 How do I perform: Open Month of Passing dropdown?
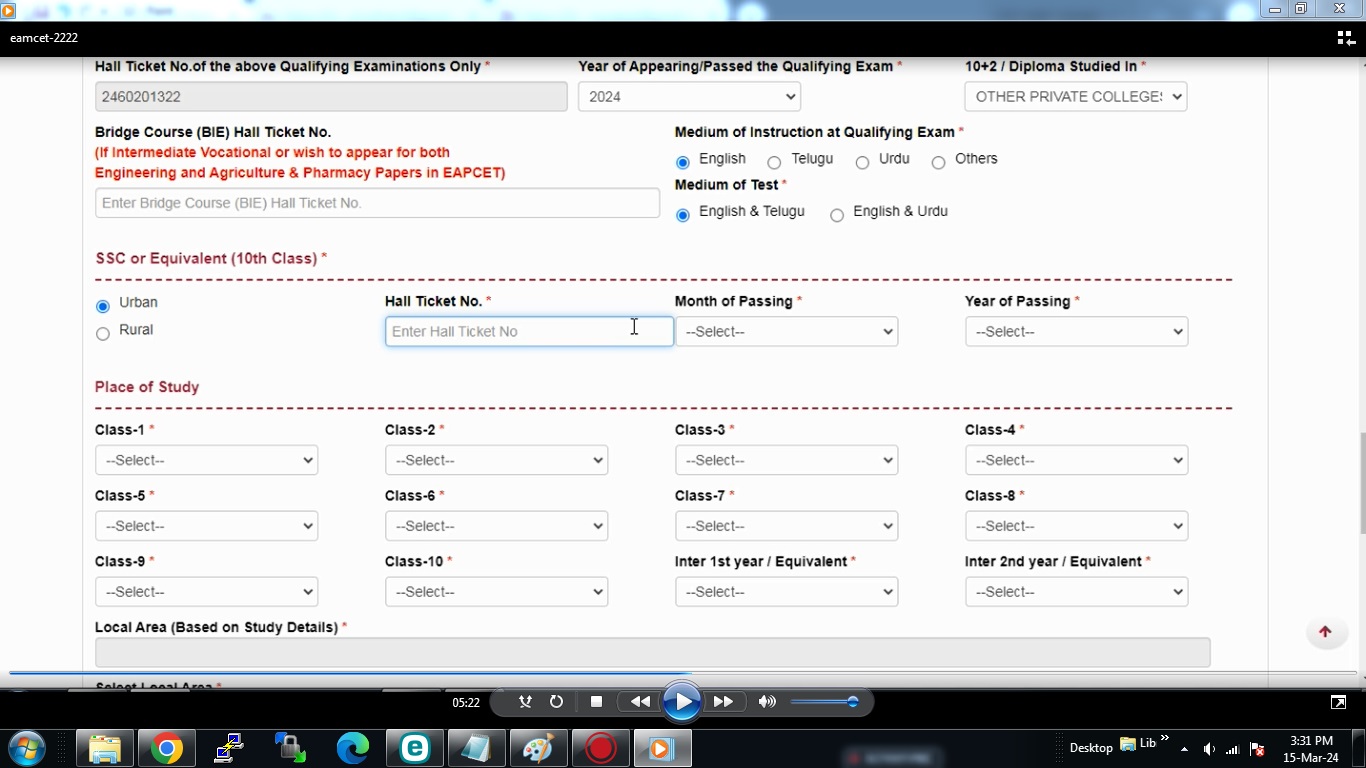click(x=786, y=332)
